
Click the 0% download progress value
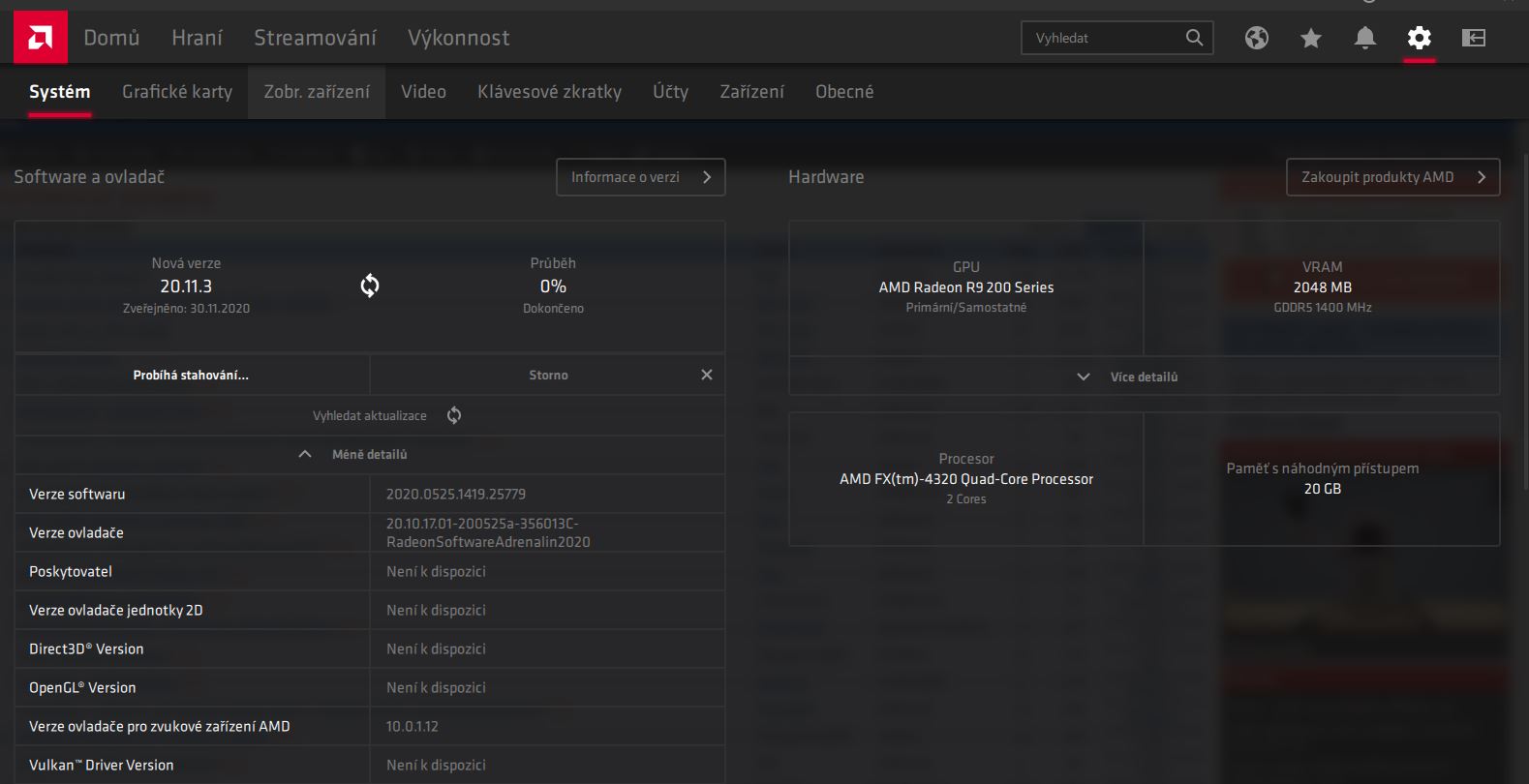(x=553, y=286)
